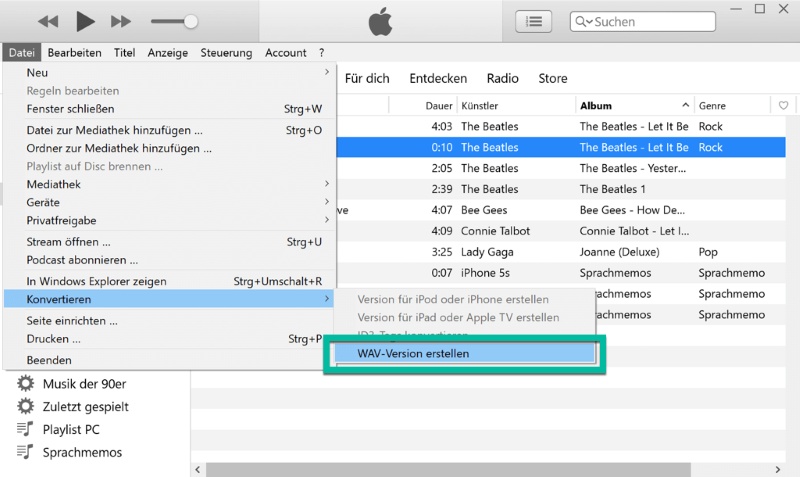The height and width of the screenshot is (477, 800).
Task: Select the Bee Gees track row
Action: click(x=561, y=210)
